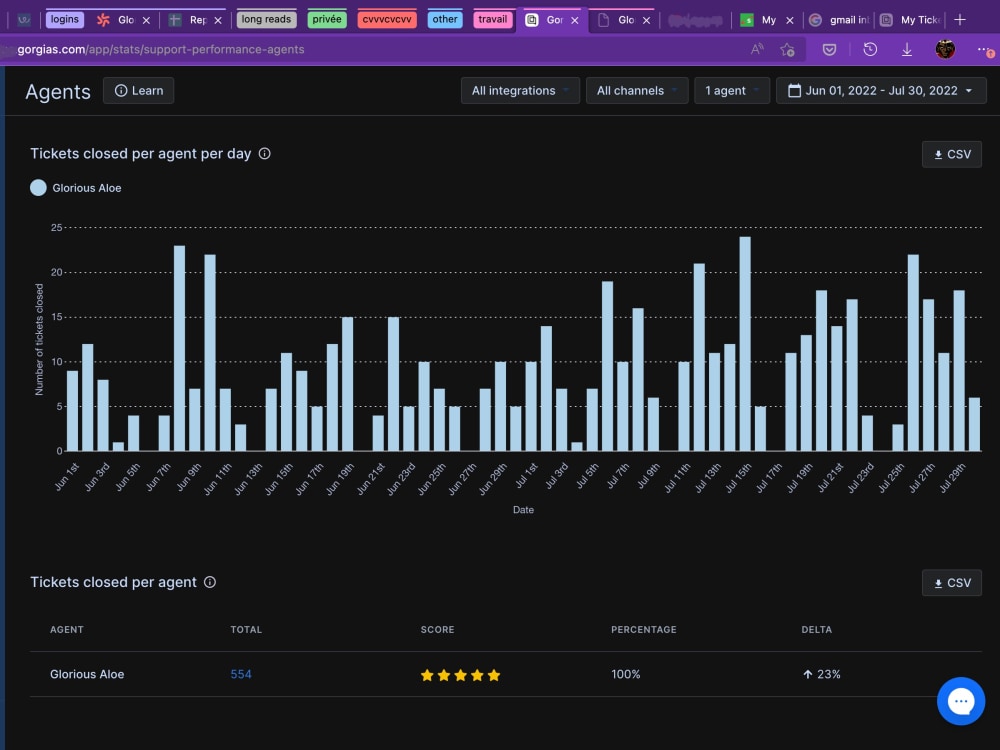This screenshot has width=1000, height=750.
Task: Open the long reads tab group
Action: pyautogui.click(x=266, y=19)
